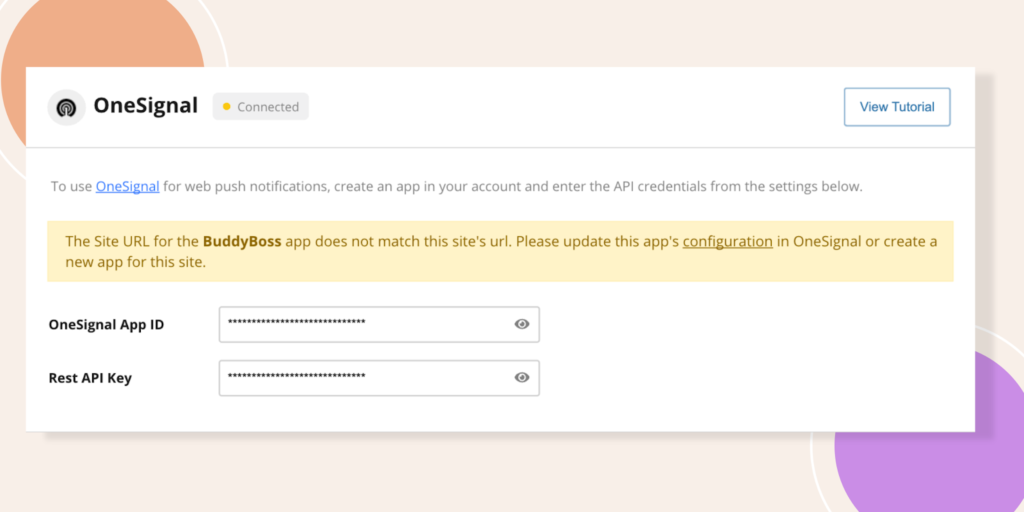Click masked asterisks in App ID field
This screenshot has height=512, width=1024.
[296, 322]
